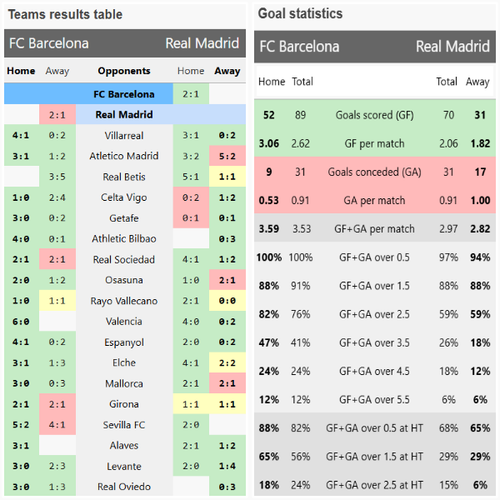Select the bold Home column header for Barcelona
The image size is (500, 500).
point(21,71)
